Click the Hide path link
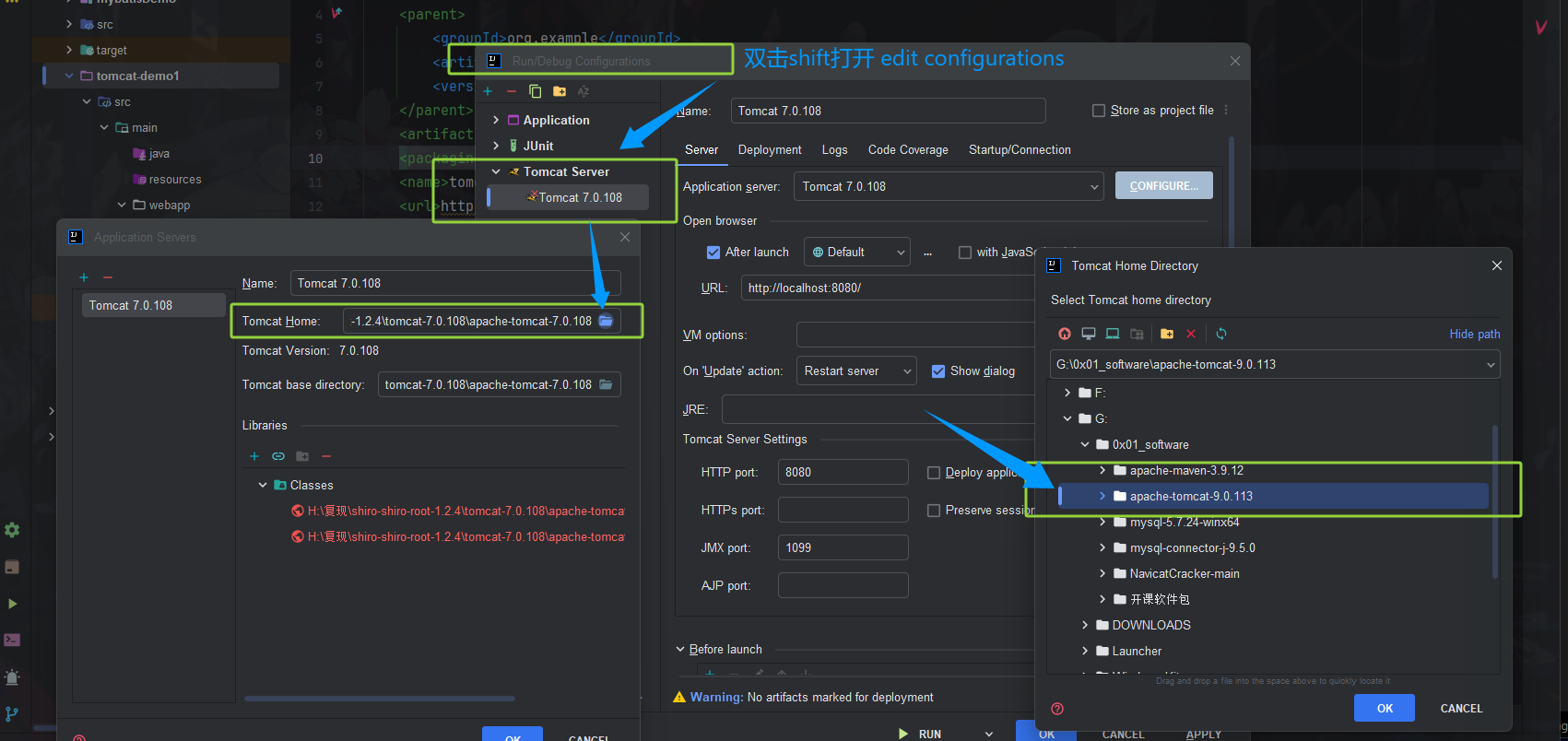Screen dimensions: 1568x741 coord(1474,334)
